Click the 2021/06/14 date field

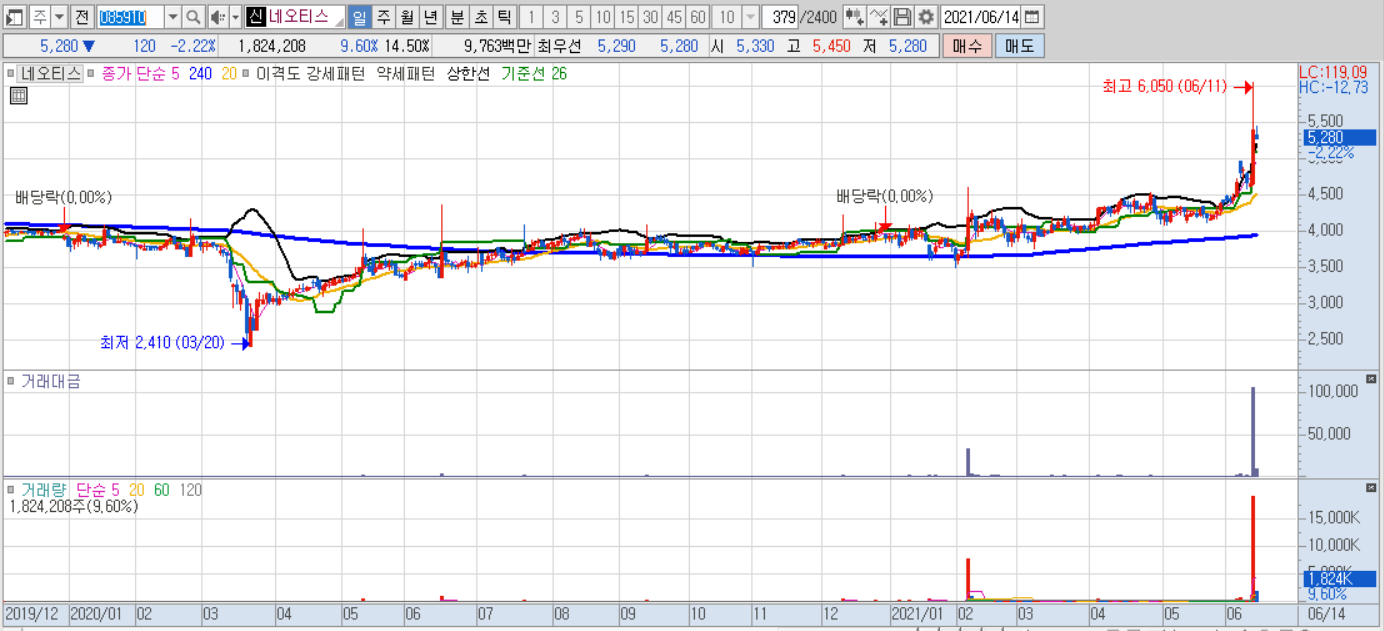pyautogui.click(x=981, y=17)
